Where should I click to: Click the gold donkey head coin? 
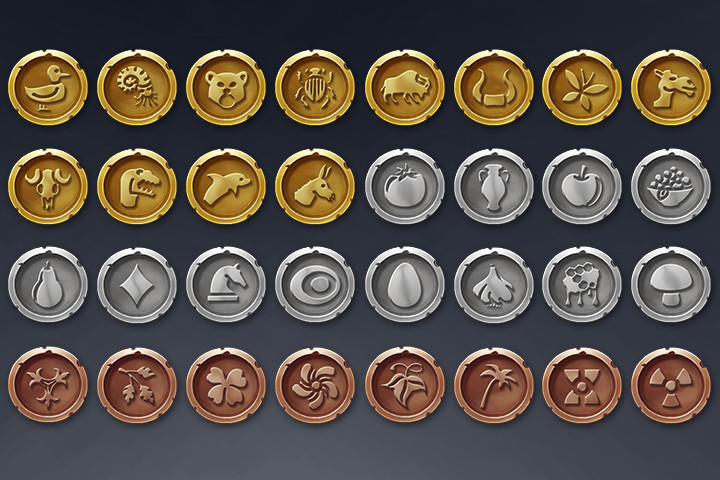315,186
